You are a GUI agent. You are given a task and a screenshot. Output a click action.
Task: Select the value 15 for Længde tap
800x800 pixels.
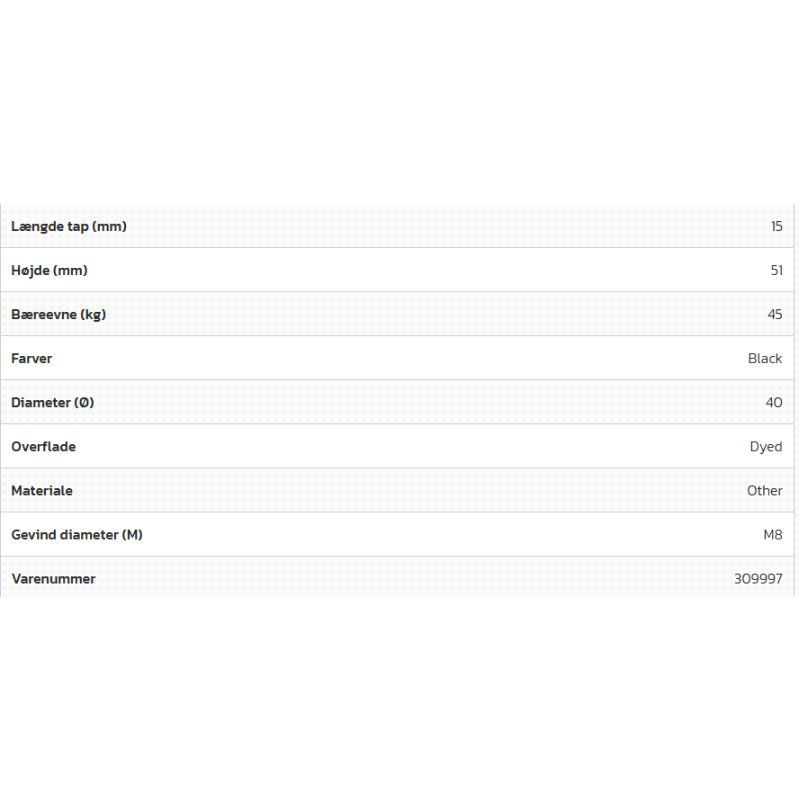(776, 226)
